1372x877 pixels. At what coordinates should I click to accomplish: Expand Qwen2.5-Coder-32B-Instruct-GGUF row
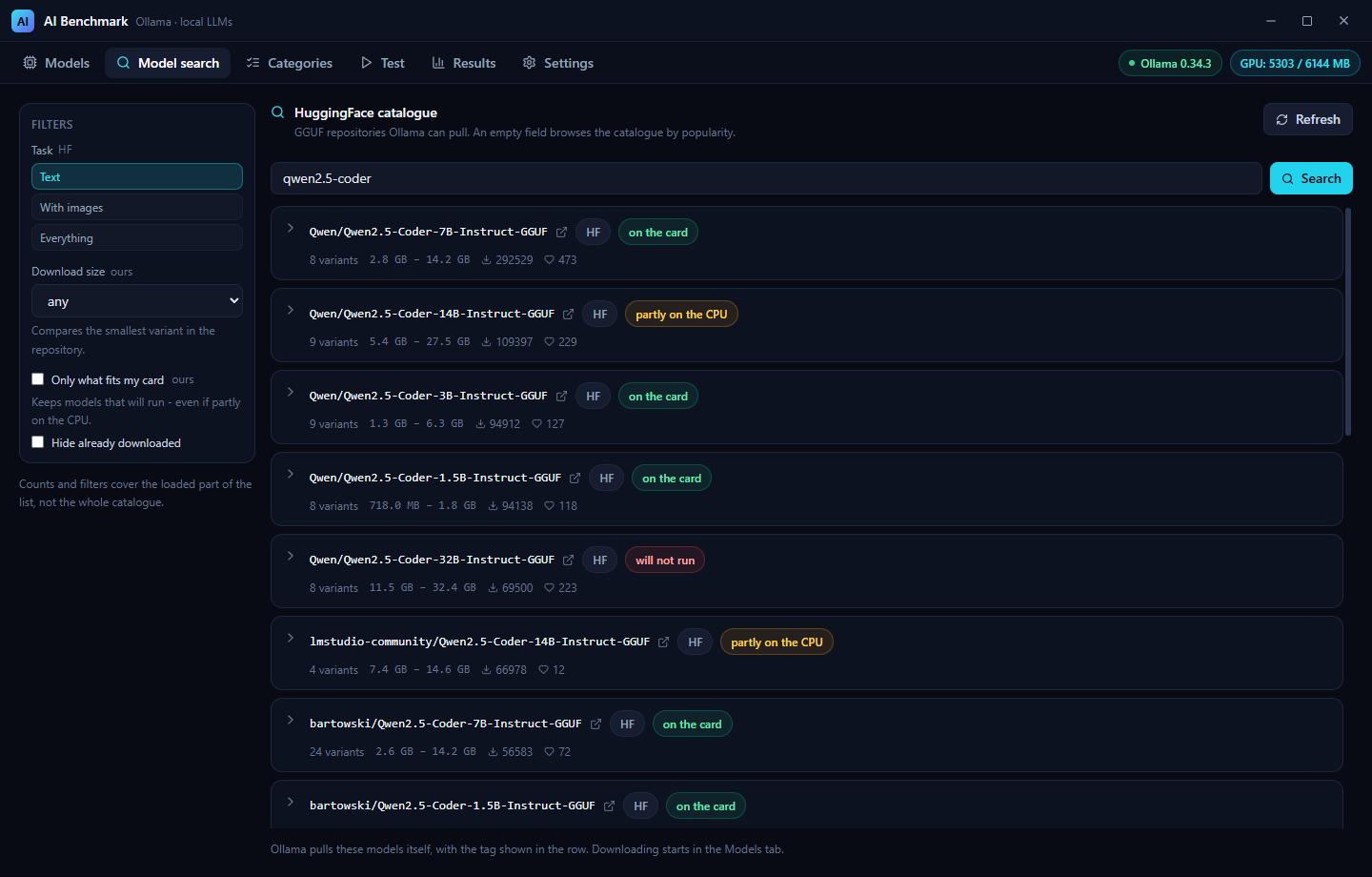click(291, 556)
